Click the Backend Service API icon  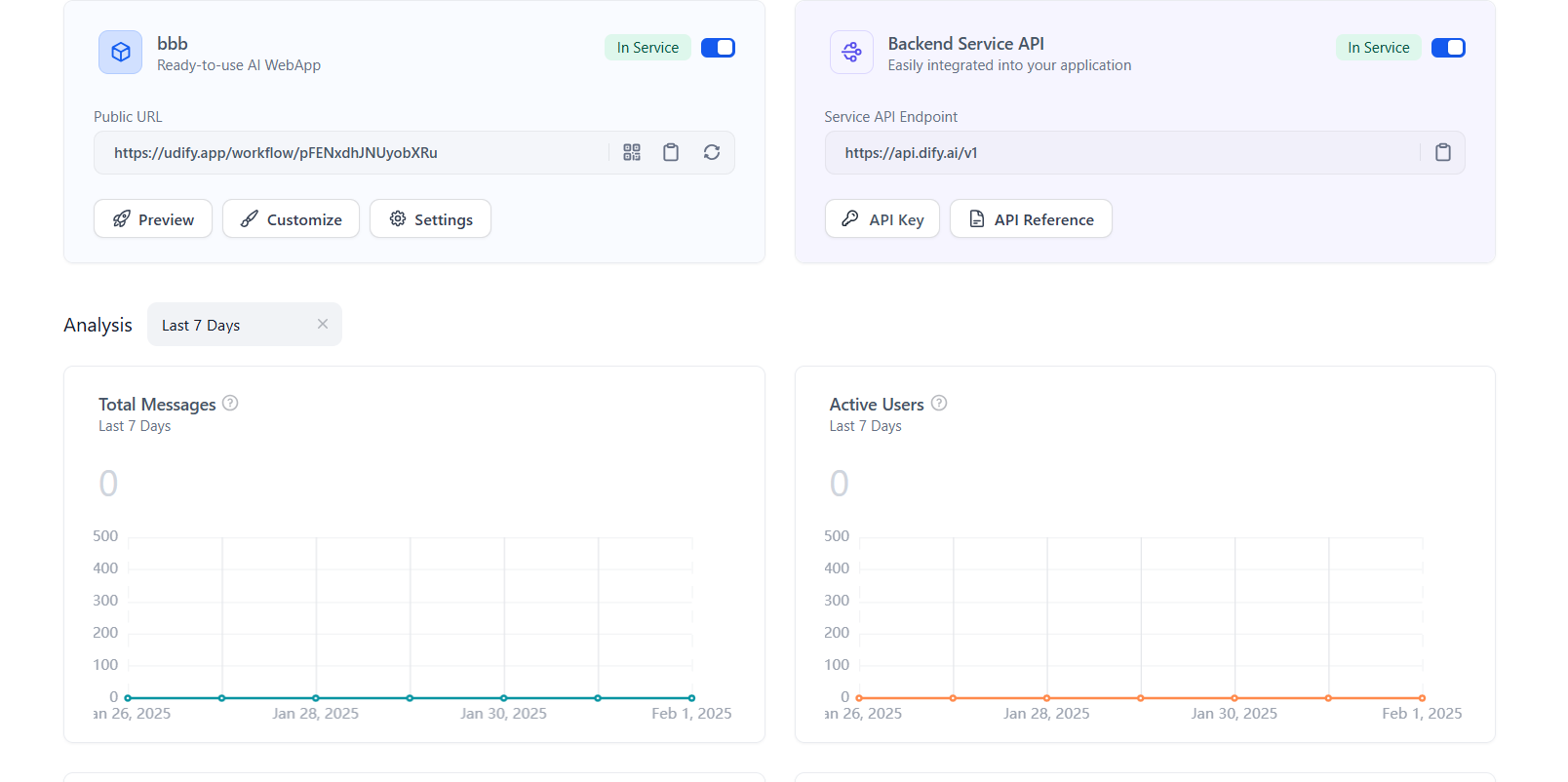tap(851, 53)
